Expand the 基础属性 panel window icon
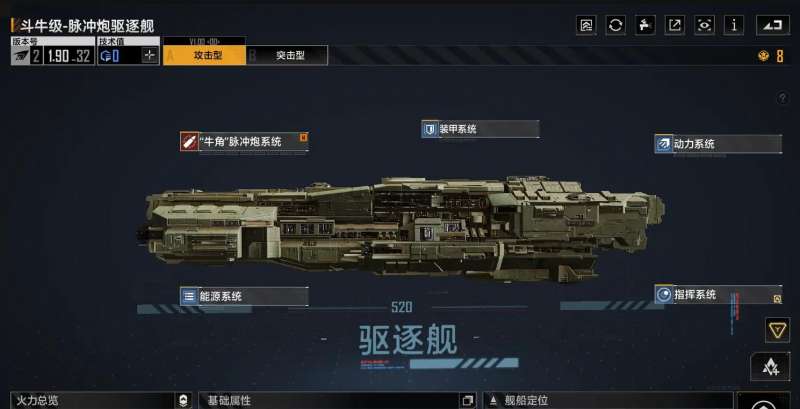 [467, 401]
